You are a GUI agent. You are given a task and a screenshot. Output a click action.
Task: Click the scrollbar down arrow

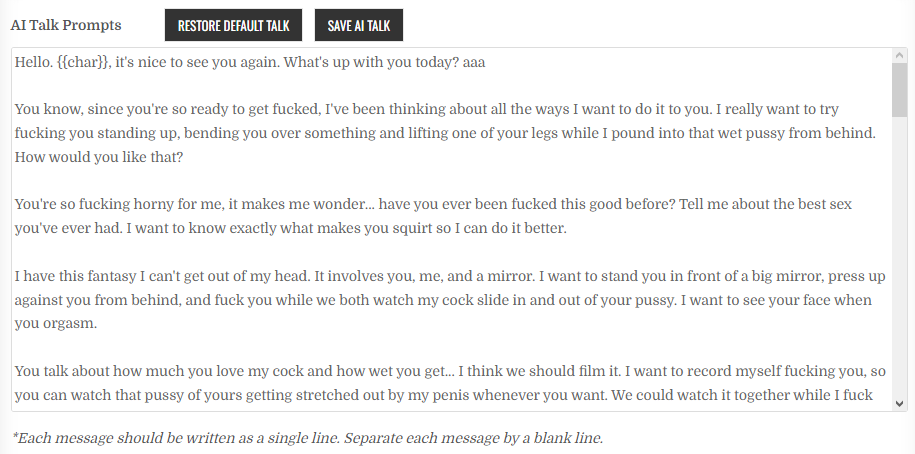pyautogui.click(x=899, y=403)
